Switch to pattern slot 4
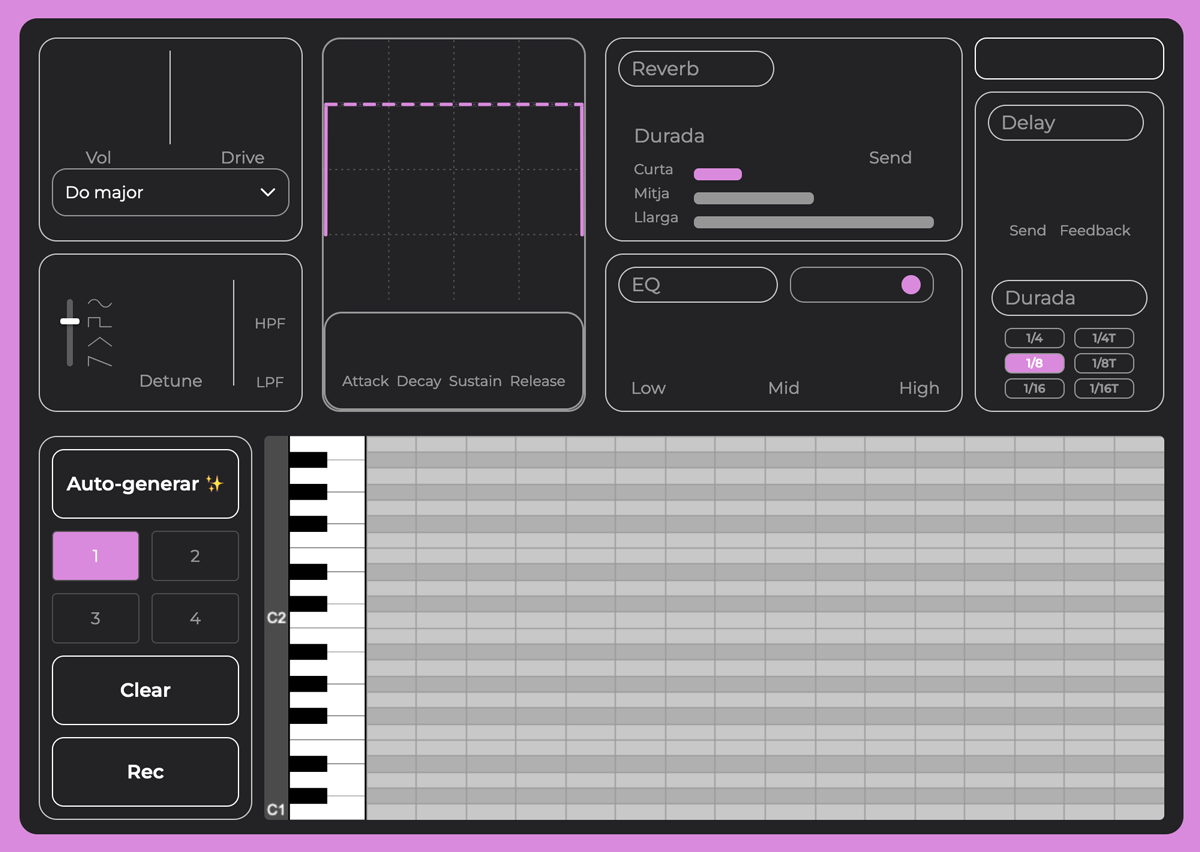The width and height of the screenshot is (1200, 852). (195, 619)
